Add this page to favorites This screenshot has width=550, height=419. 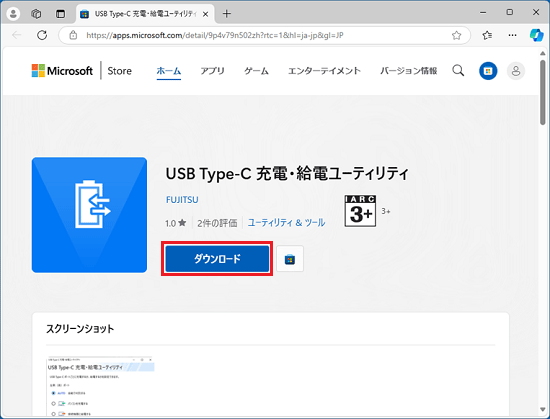pos(456,35)
